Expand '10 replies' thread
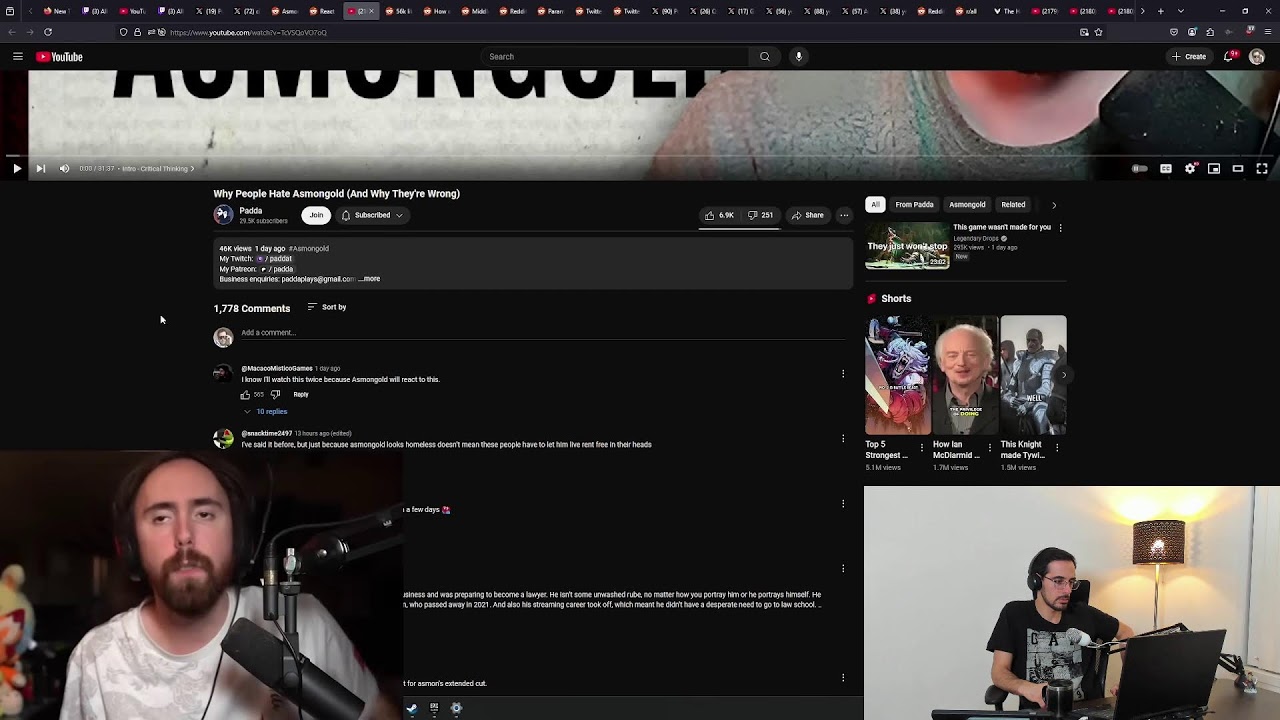The height and width of the screenshot is (720, 1280). [265, 412]
